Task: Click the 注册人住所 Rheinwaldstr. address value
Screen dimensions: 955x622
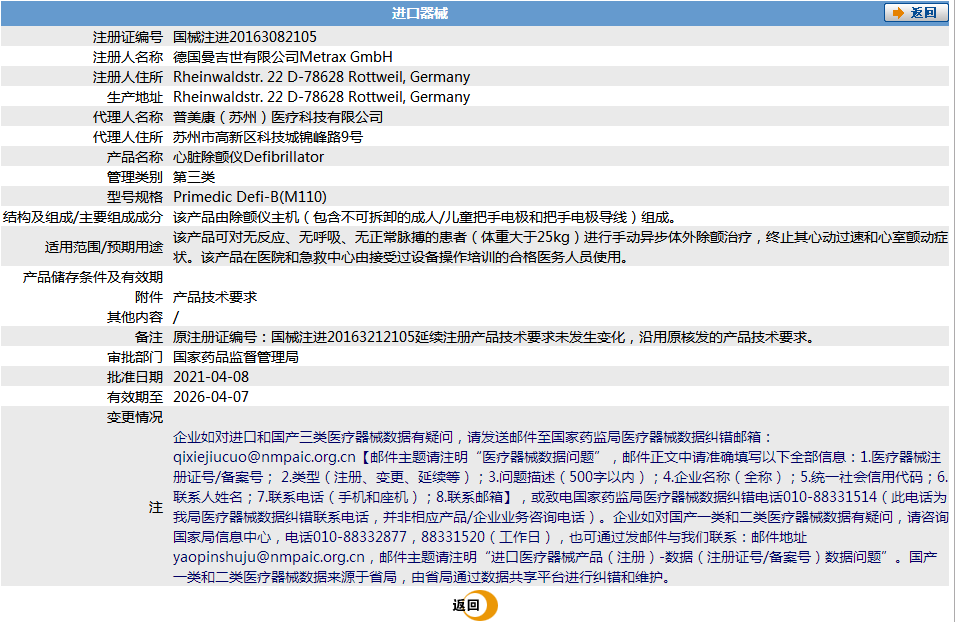Action: tap(322, 77)
